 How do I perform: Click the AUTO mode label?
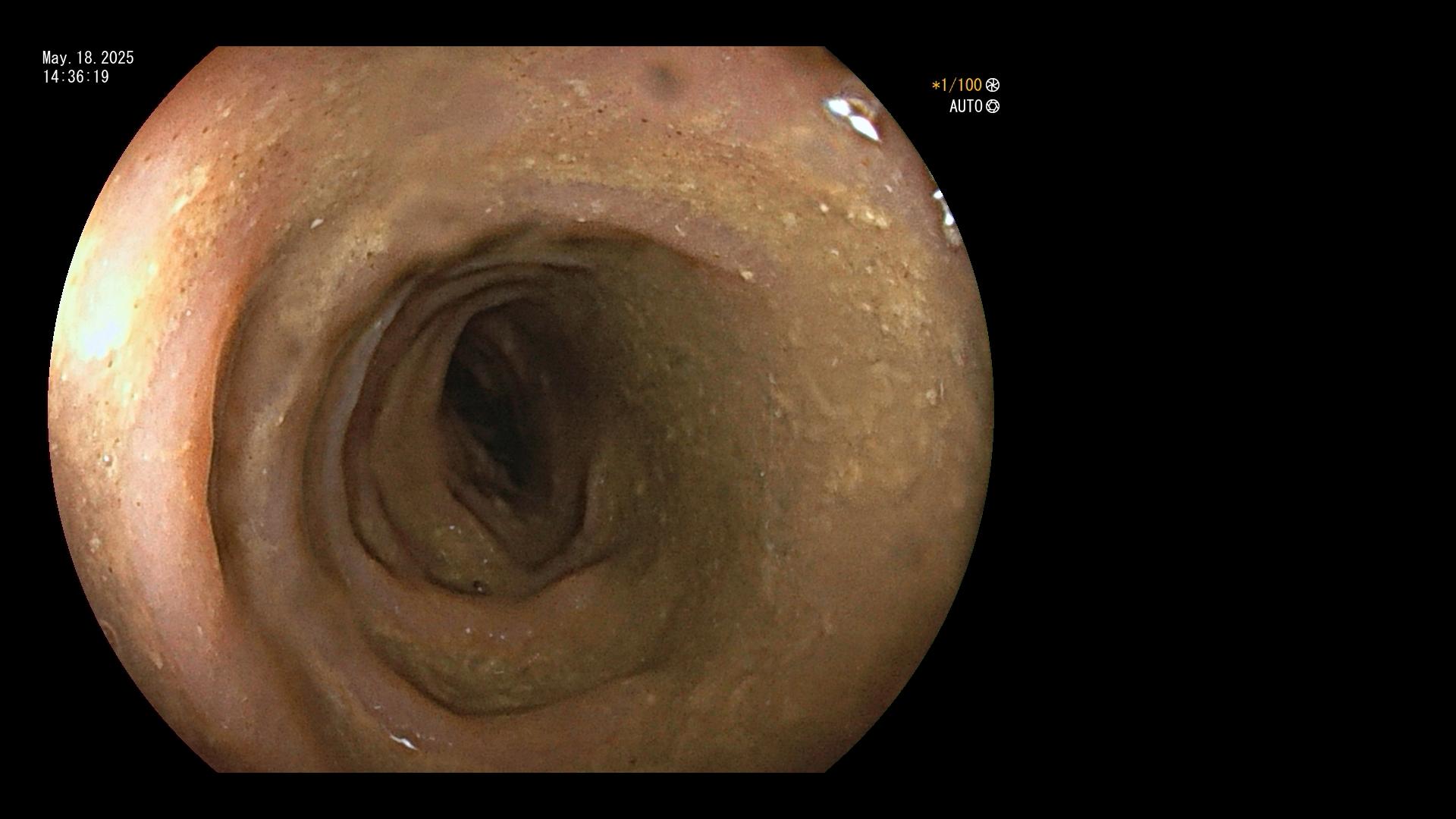[966, 106]
